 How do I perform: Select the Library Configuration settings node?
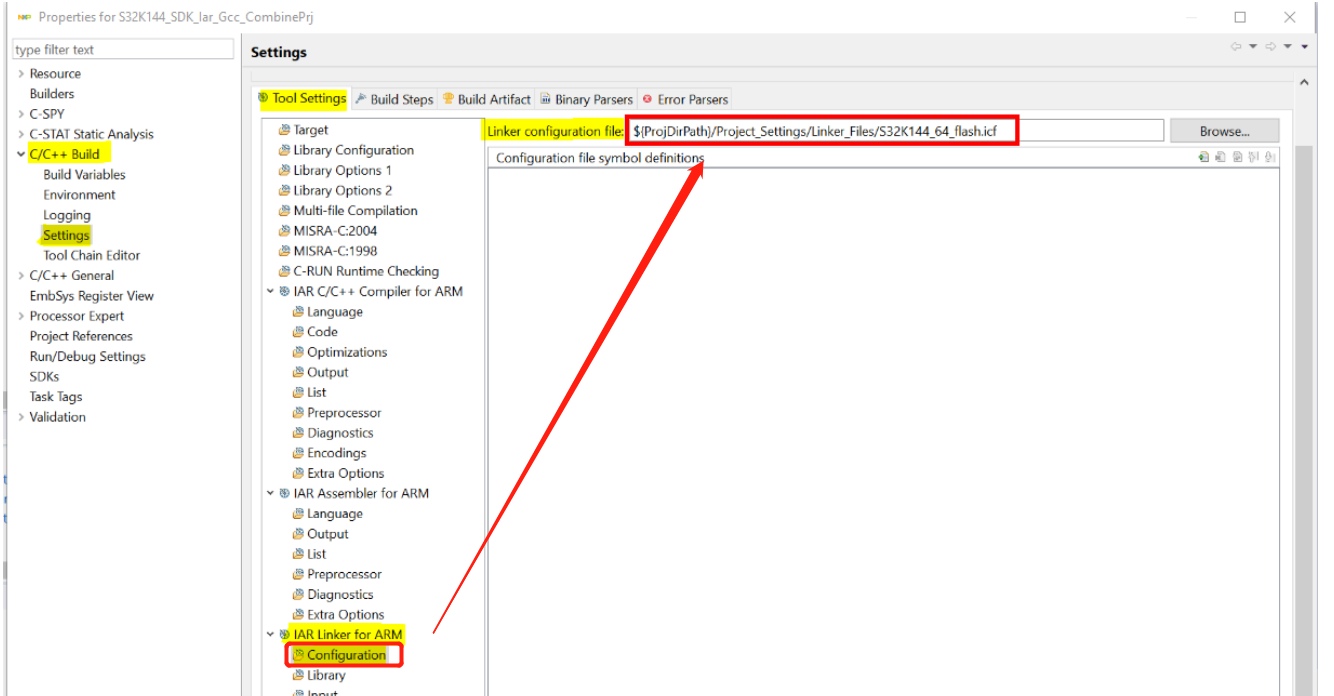346,149
